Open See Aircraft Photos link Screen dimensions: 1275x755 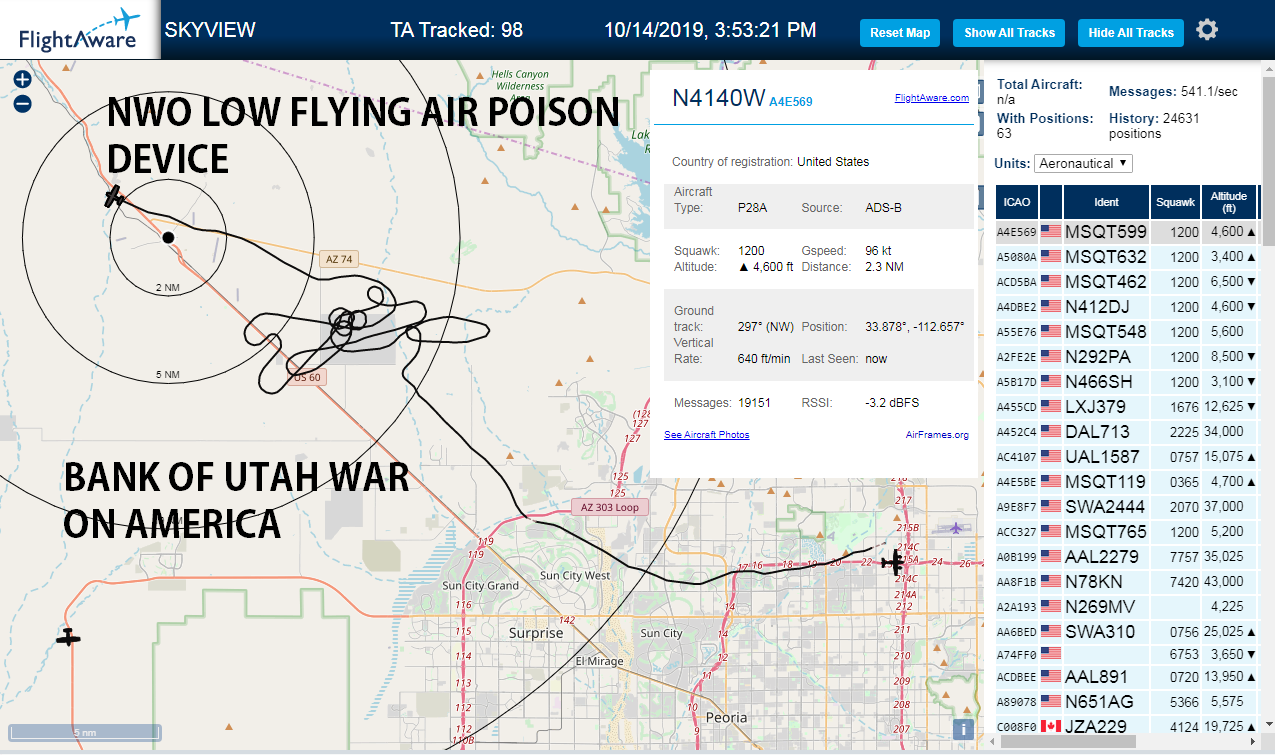click(x=706, y=435)
